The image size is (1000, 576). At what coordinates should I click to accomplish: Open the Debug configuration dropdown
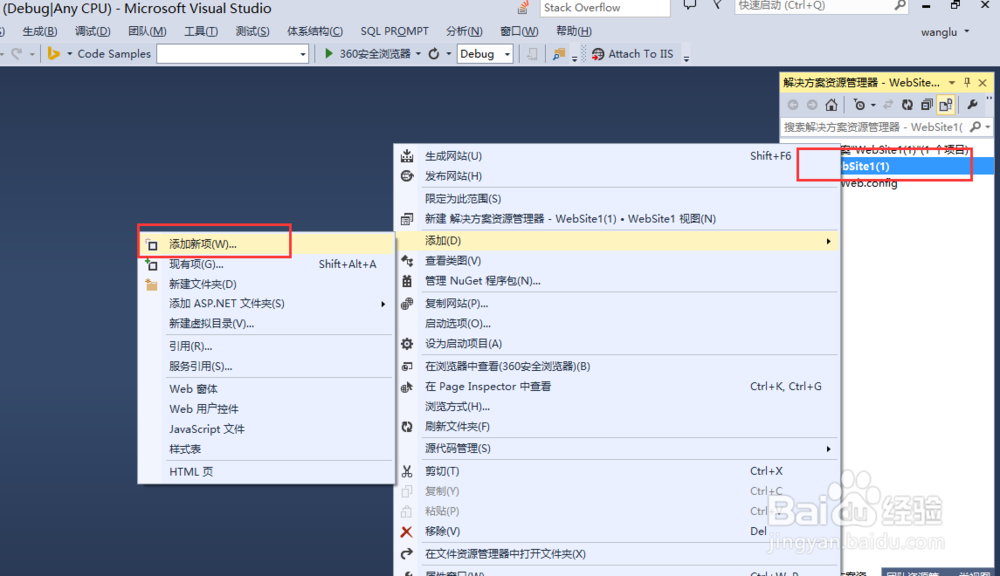pos(485,54)
